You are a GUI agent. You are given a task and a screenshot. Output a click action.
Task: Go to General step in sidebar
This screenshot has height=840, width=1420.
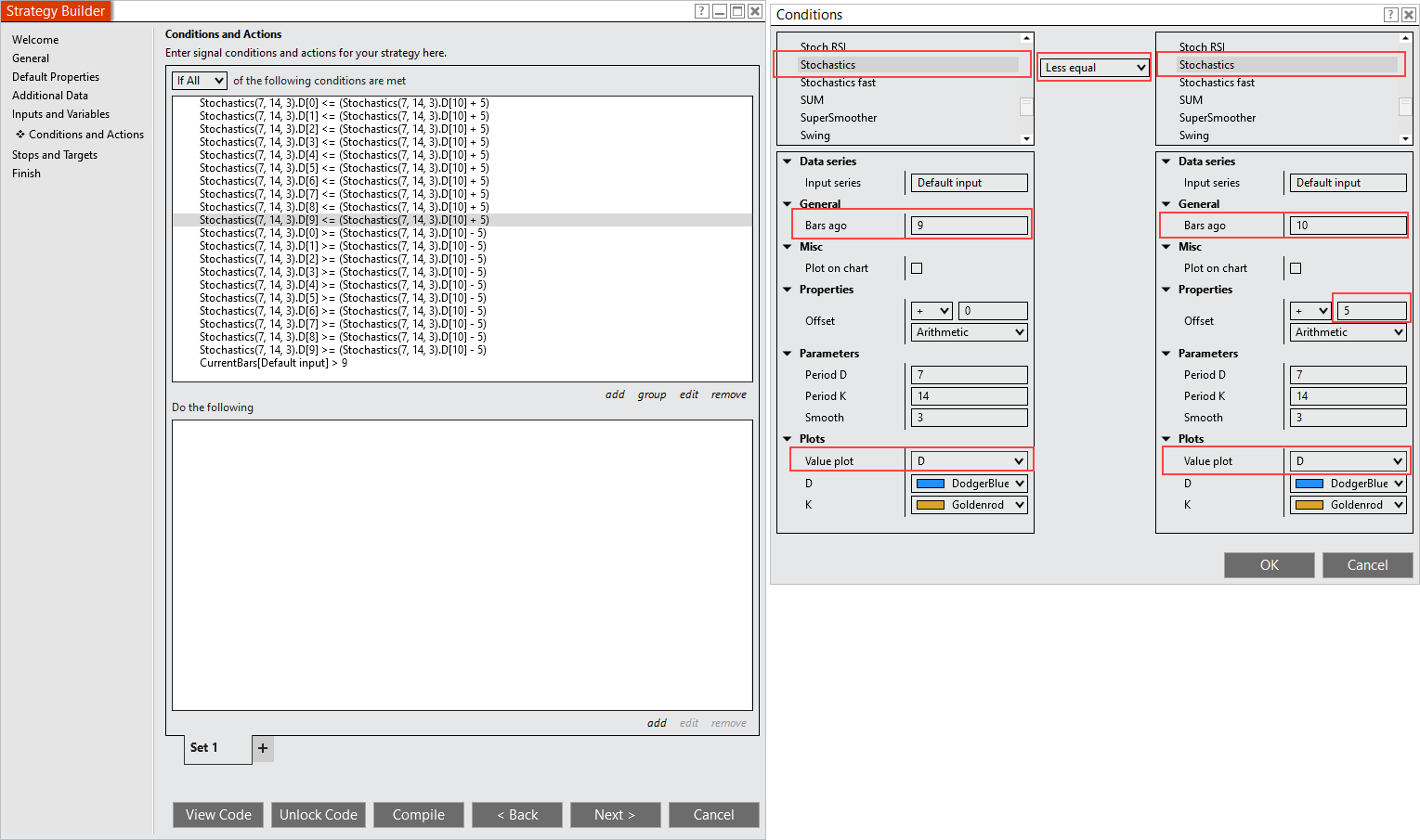[x=31, y=58]
